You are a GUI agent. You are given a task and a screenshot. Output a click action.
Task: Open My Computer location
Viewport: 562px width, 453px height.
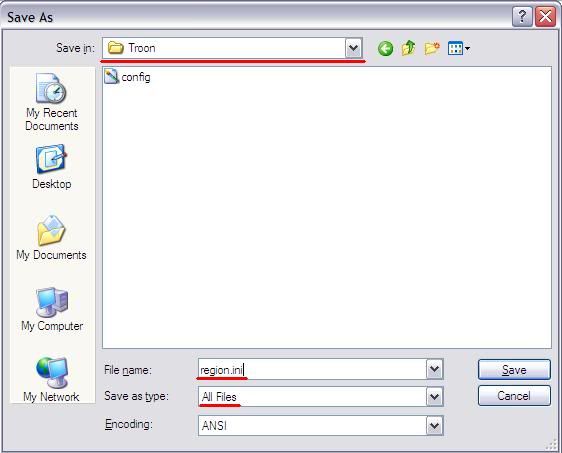pyautogui.click(x=52, y=309)
